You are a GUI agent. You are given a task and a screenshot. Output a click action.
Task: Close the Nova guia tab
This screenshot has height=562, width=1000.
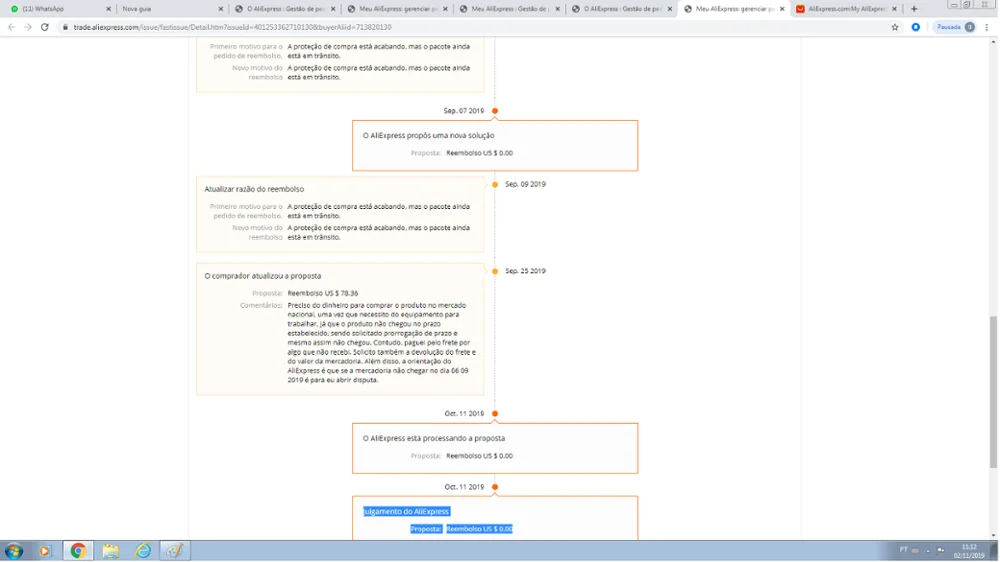[221, 9]
